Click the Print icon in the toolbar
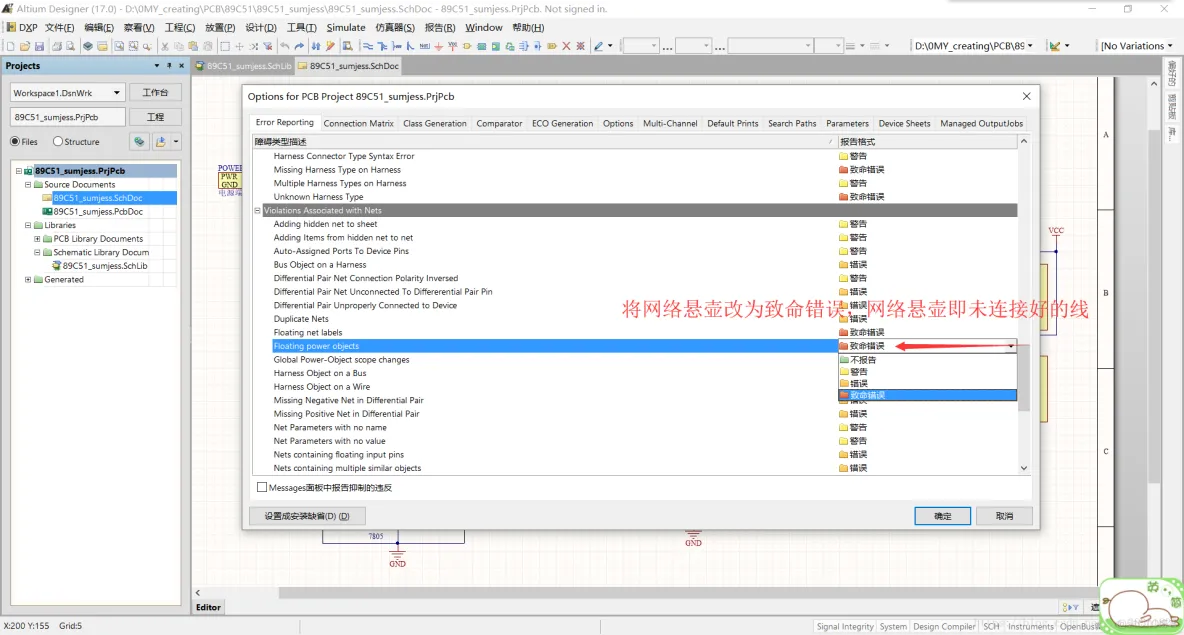Viewport: 1184px width, 635px height. pos(57,46)
